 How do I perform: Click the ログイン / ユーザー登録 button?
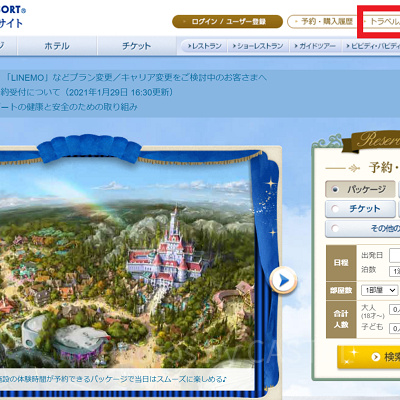(227, 22)
